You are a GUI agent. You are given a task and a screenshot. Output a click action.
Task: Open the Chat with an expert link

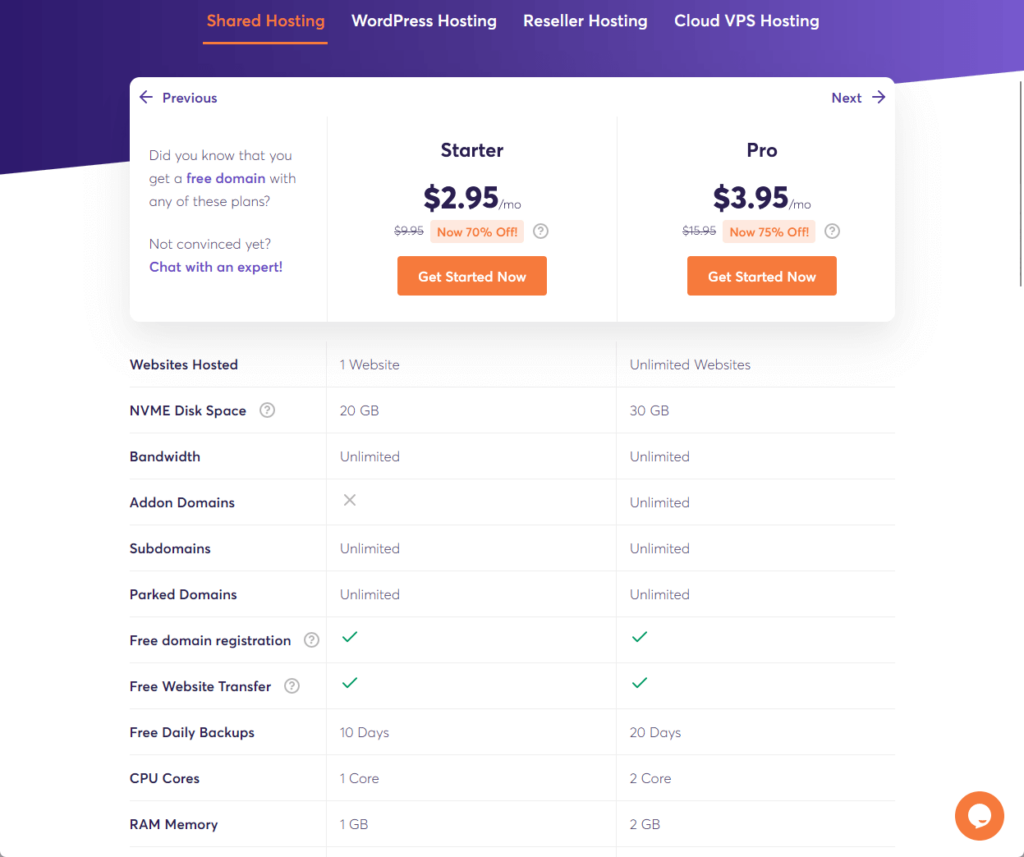pos(215,267)
